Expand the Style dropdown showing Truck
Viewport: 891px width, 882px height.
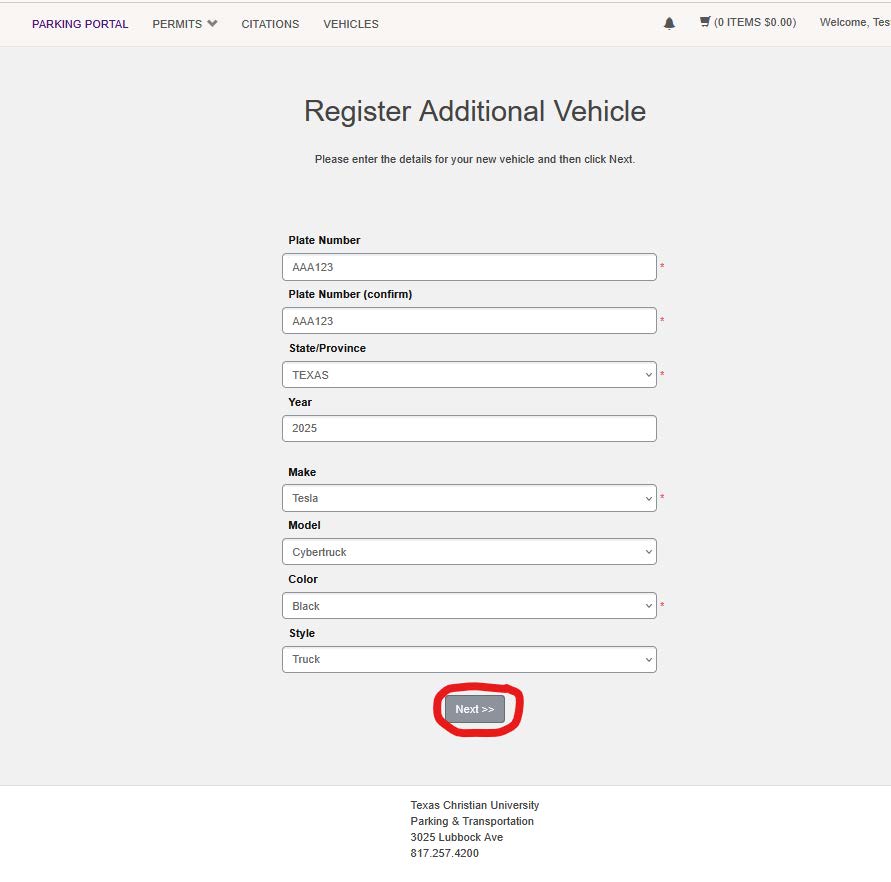pos(469,659)
